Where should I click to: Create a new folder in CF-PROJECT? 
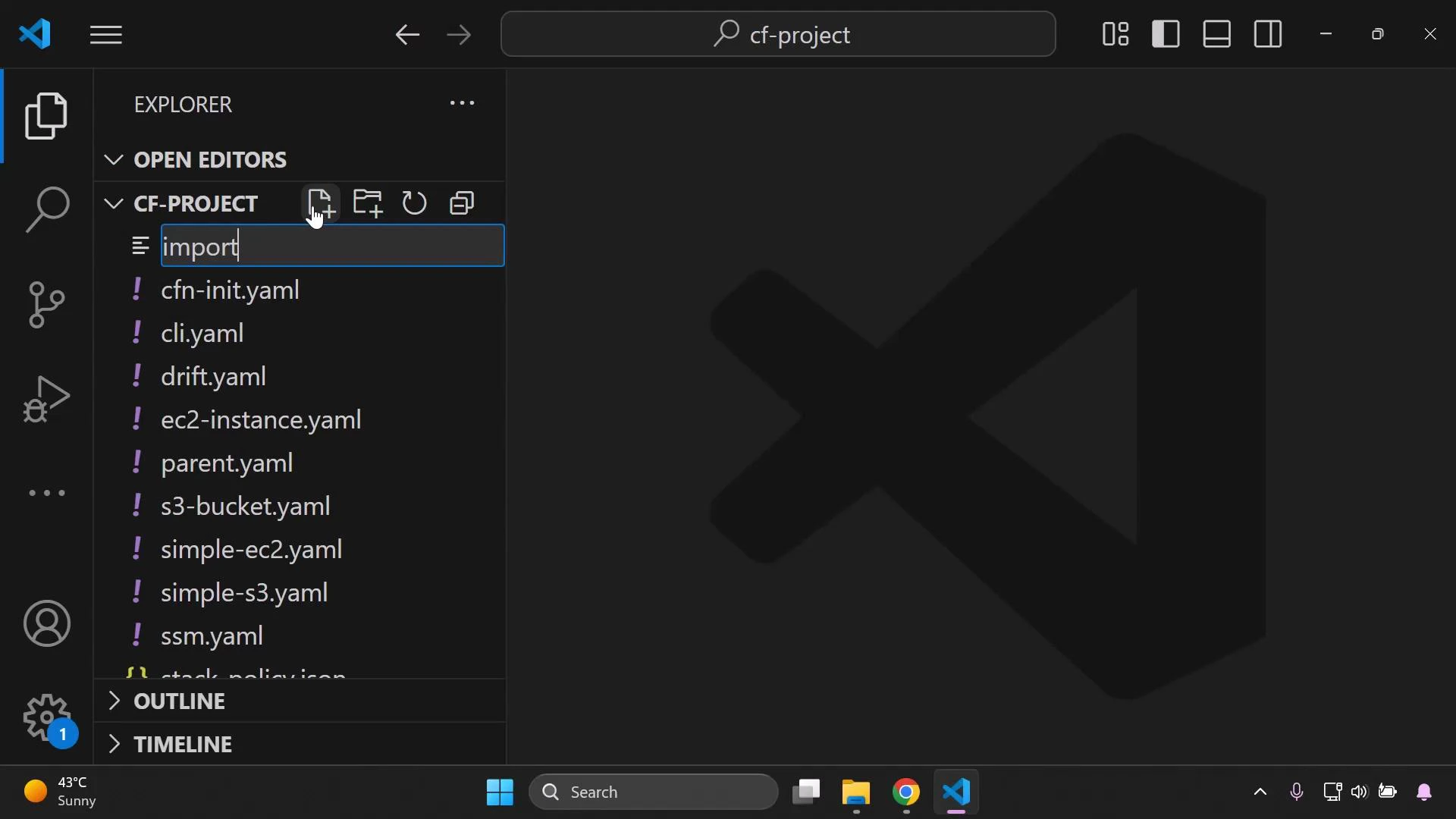pyautogui.click(x=368, y=202)
